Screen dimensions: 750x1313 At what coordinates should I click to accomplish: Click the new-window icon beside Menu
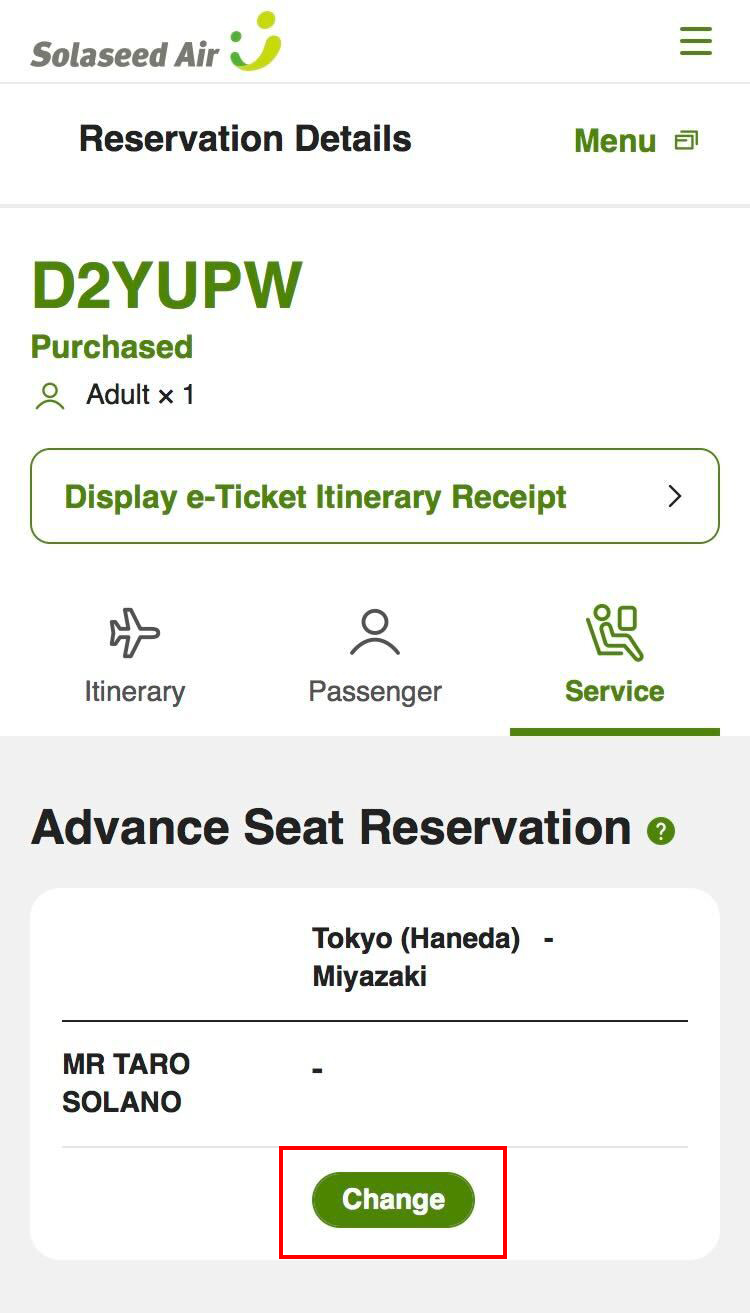(x=686, y=141)
